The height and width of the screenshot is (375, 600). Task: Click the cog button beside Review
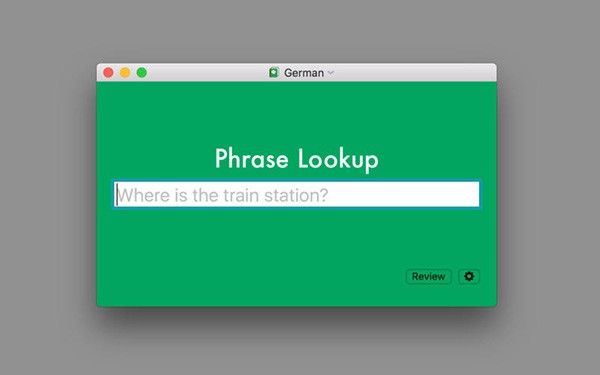[x=469, y=276]
